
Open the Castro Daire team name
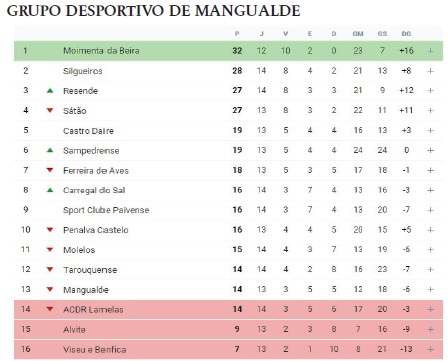click(x=88, y=131)
